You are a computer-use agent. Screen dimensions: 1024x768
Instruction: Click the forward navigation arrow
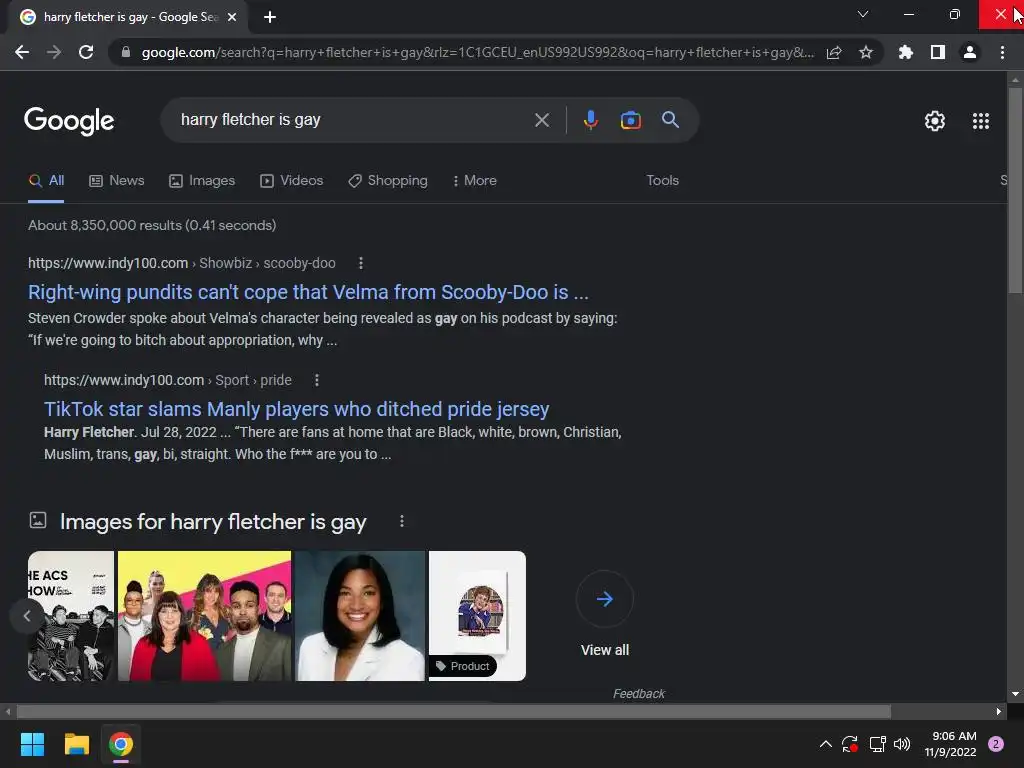(x=54, y=52)
